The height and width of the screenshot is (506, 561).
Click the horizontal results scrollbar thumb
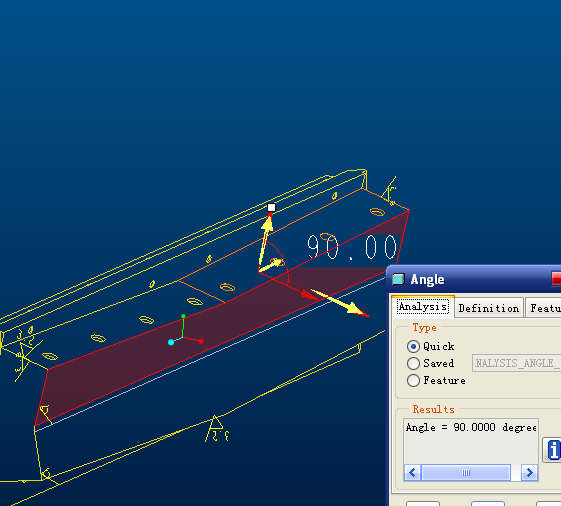(x=466, y=473)
